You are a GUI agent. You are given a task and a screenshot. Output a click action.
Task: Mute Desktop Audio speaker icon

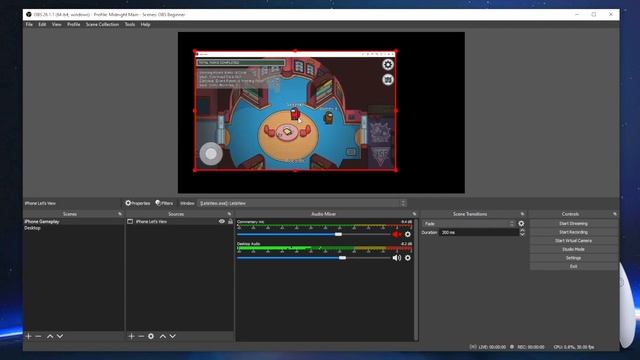tap(397, 258)
